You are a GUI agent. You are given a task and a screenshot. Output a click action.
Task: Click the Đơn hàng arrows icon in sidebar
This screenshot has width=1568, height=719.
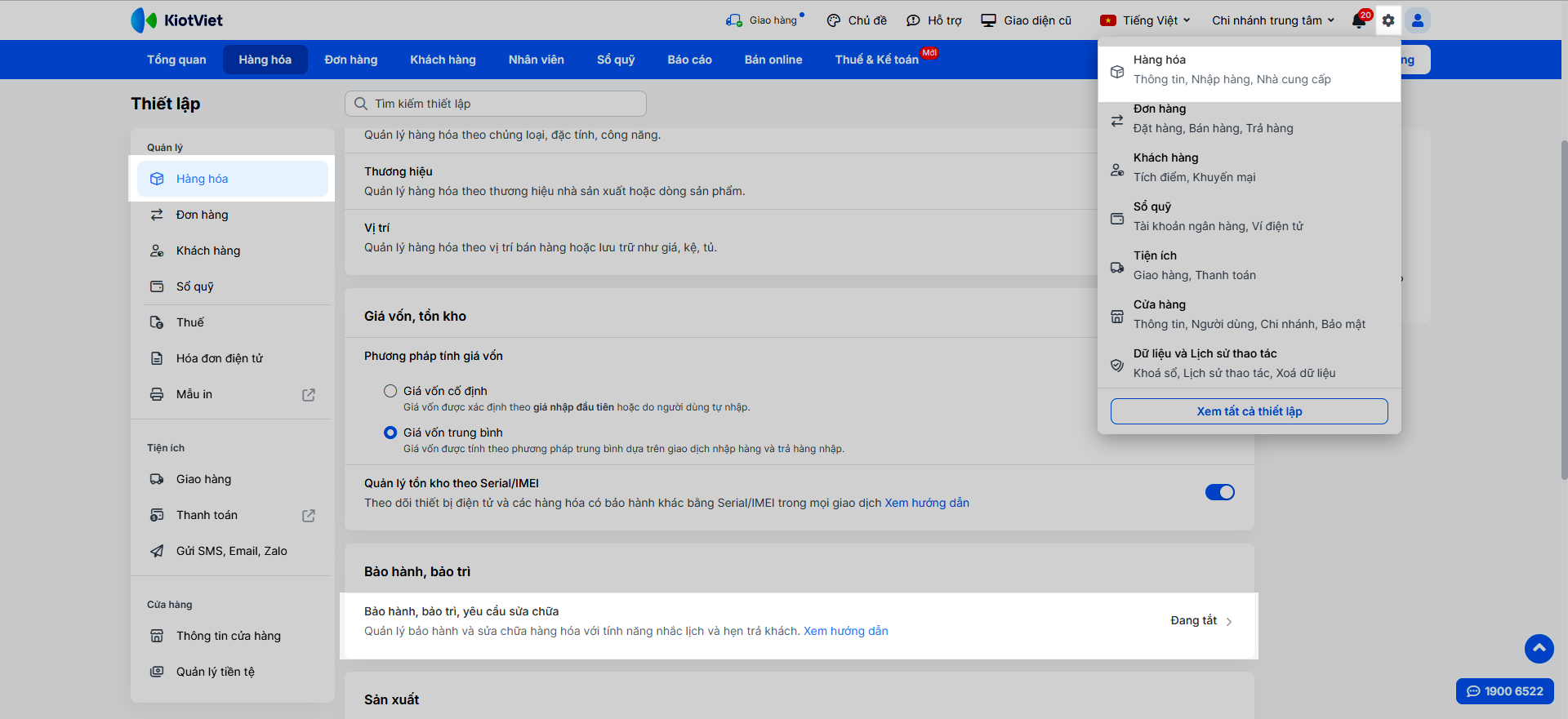(157, 215)
